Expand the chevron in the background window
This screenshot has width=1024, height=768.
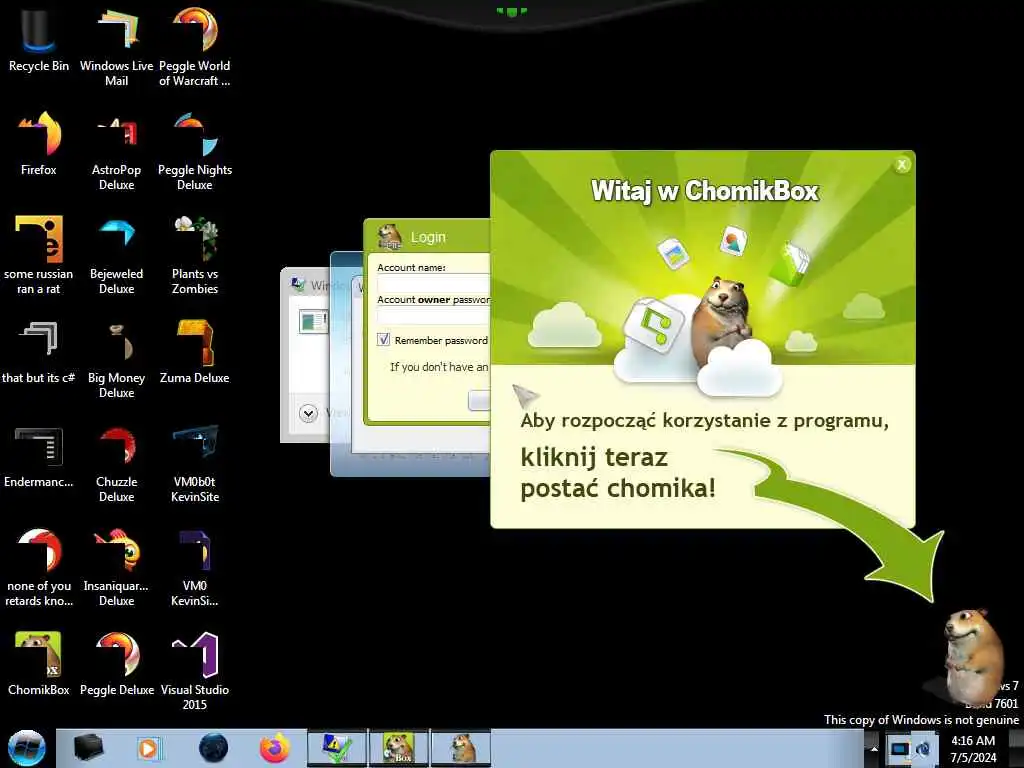tap(308, 413)
